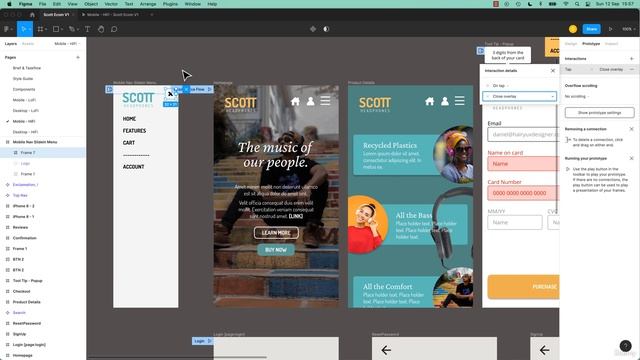The height and width of the screenshot is (360, 640).
Task: Click the yellow user avatar
Action: 573,29
